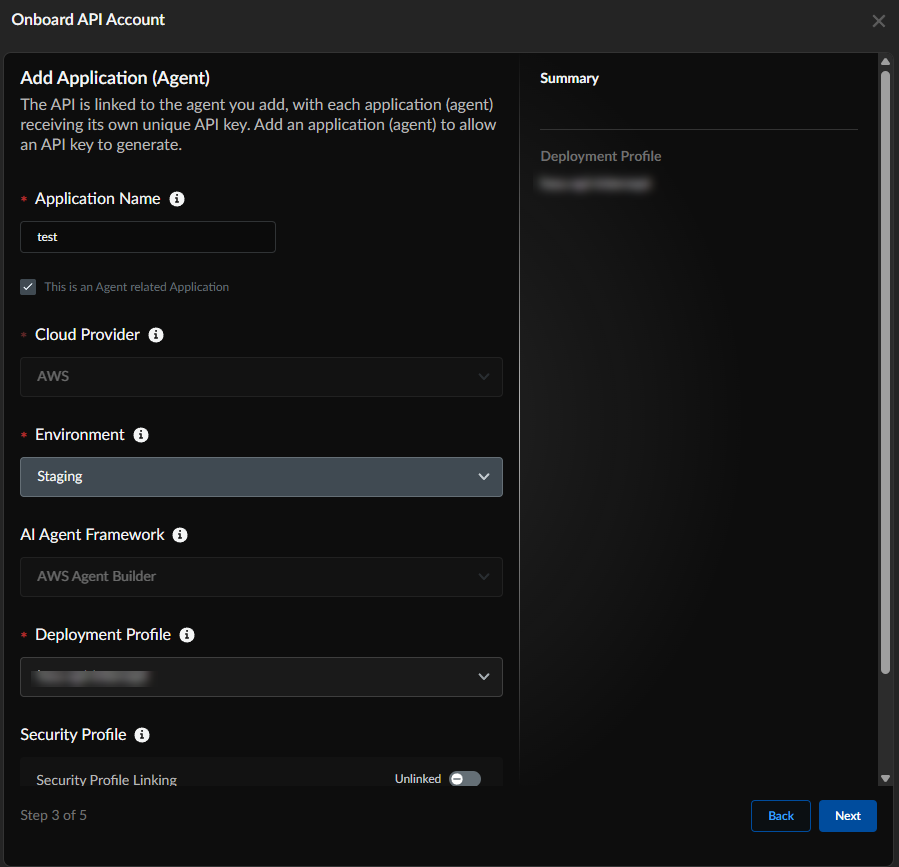Click the vertical scrollbar thumb
Viewport: 899px width, 867px height.
click(885, 370)
